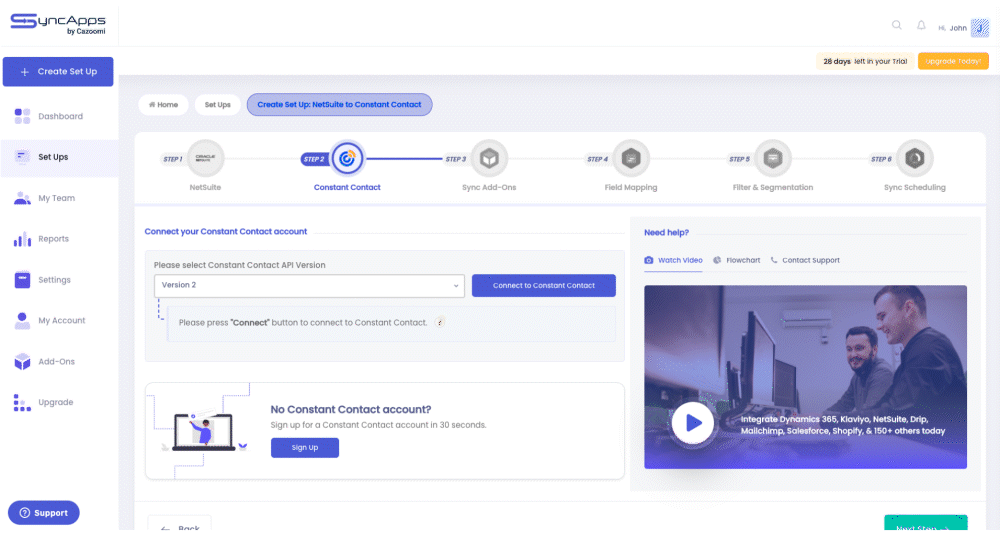Open the search icon in header
Screen dimensions: 1000x542
(897, 26)
